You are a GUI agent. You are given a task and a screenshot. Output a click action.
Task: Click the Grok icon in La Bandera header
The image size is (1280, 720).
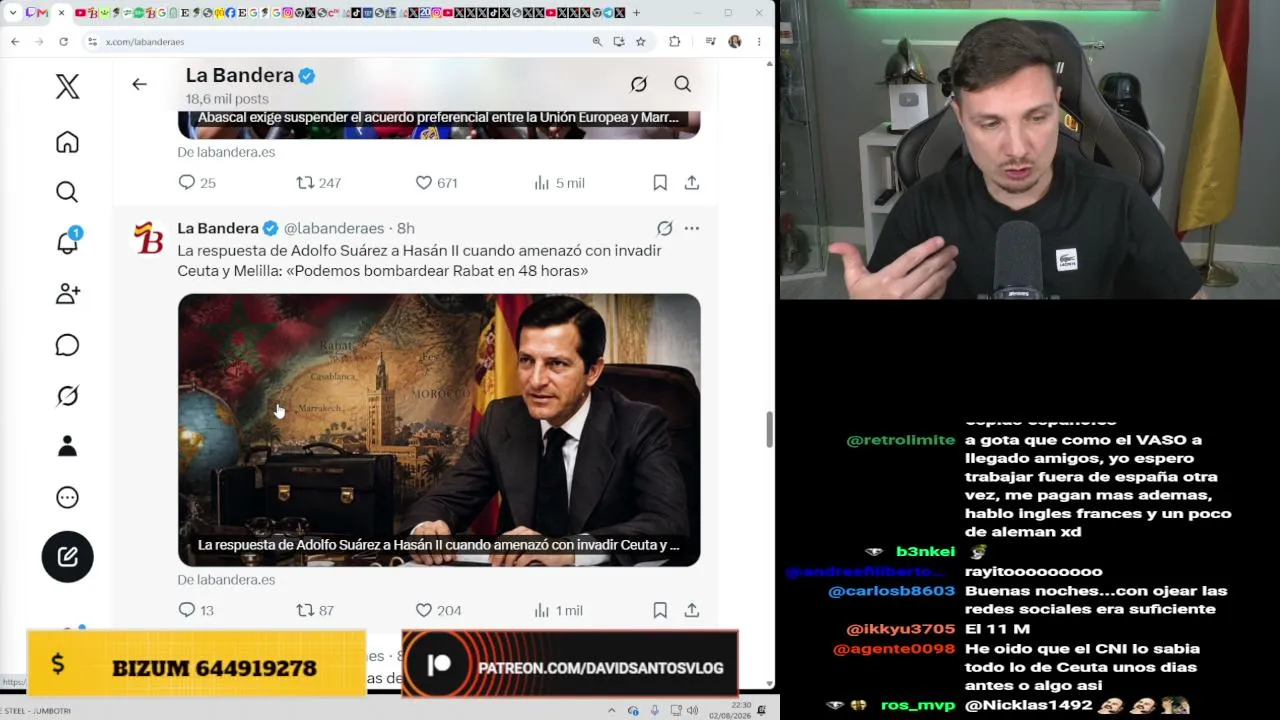click(x=638, y=84)
